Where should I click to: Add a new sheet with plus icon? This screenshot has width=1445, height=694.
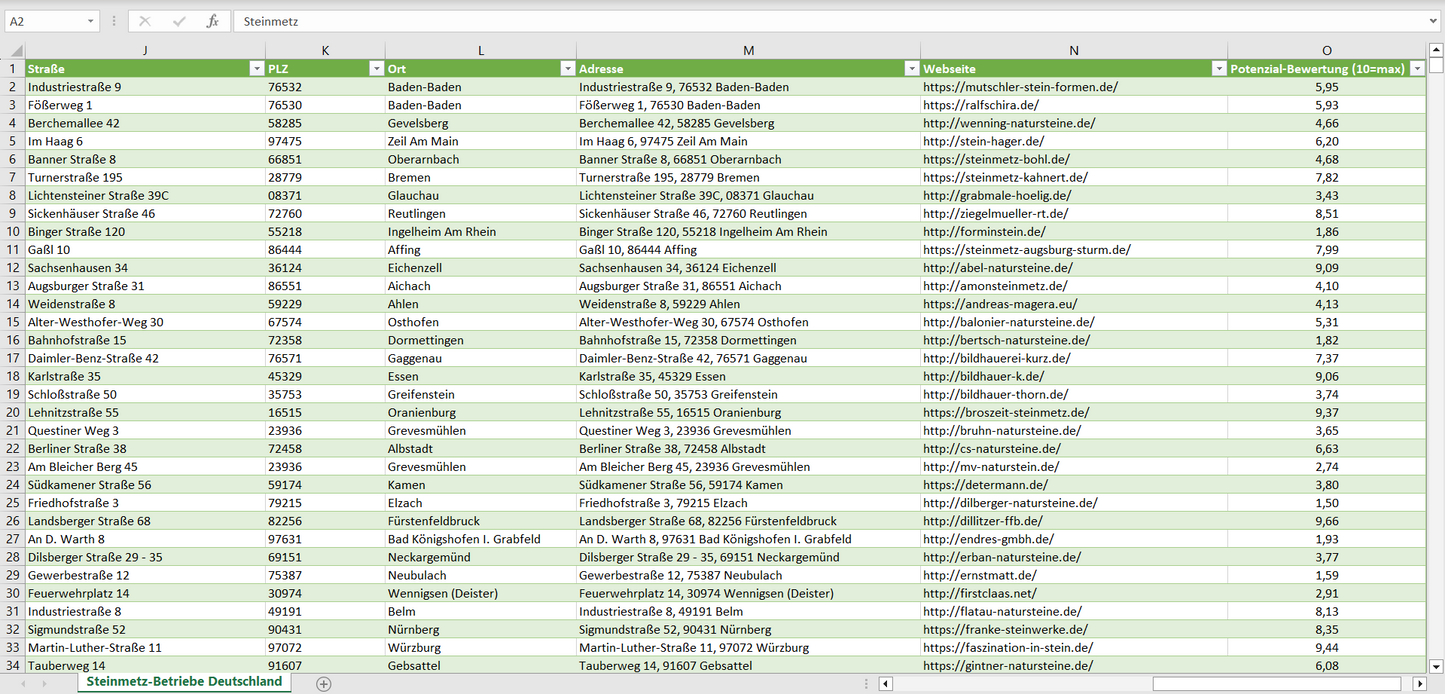point(323,684)
